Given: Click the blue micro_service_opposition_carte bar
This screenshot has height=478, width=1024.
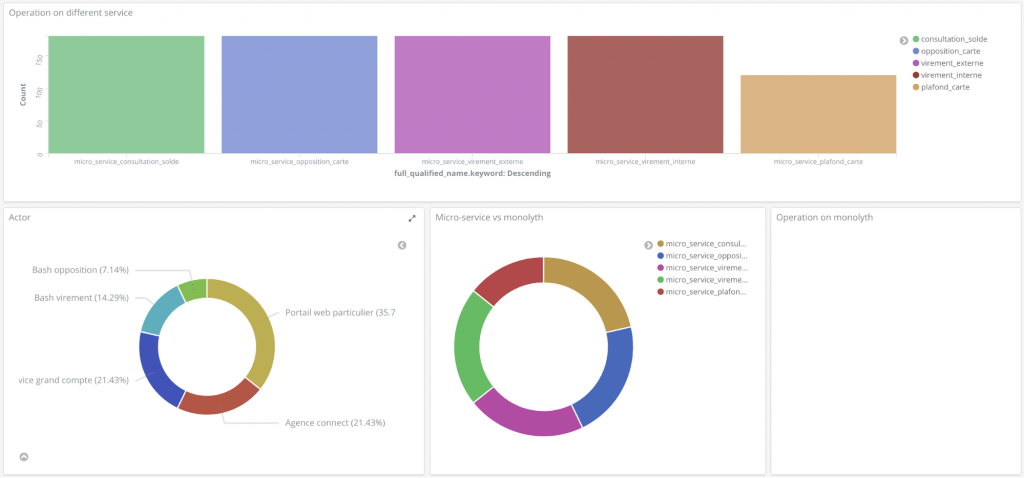Looking at the screenshot, I should pos(299,95).
